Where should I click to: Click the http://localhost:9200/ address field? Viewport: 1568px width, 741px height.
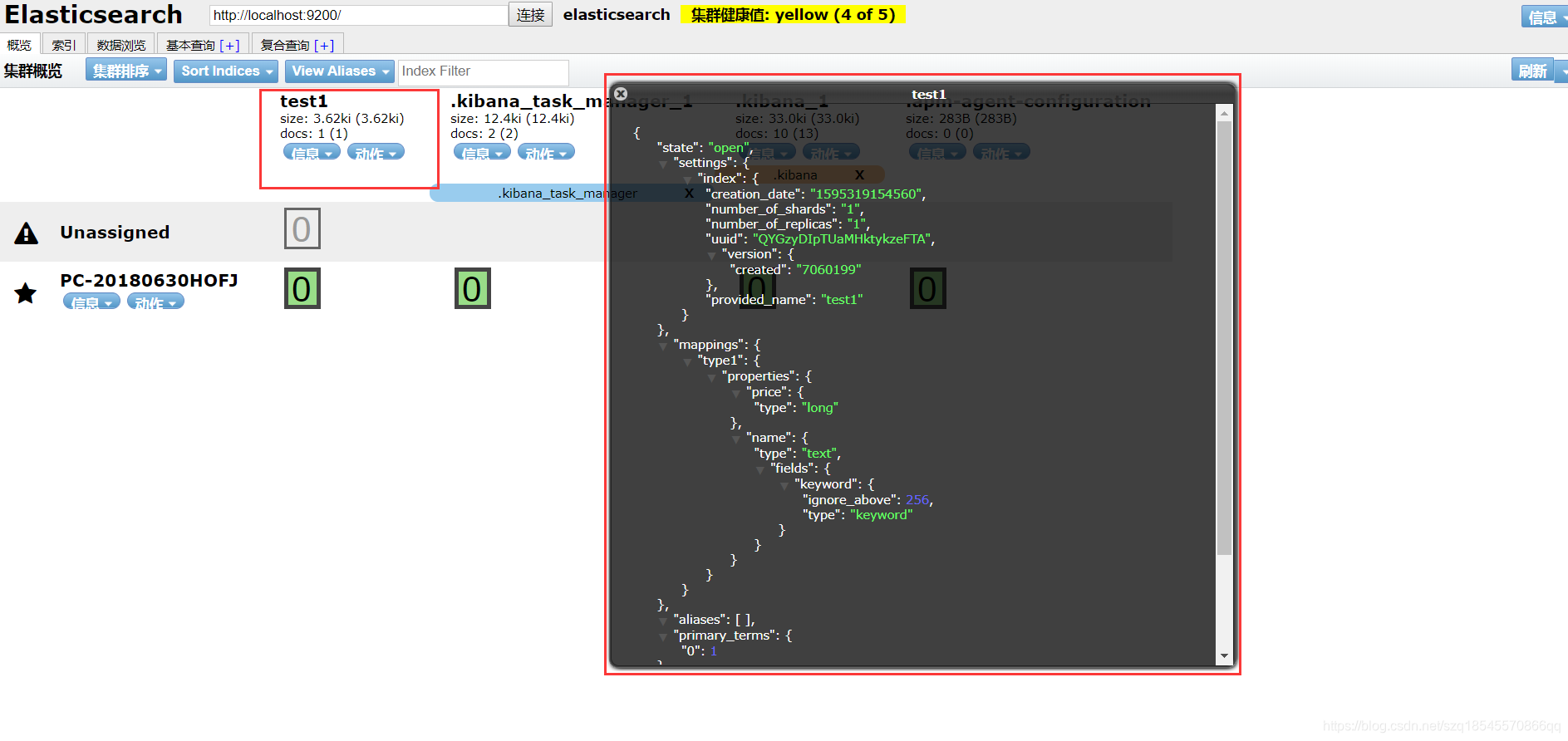pyautogui.click(x=358, y=15)
